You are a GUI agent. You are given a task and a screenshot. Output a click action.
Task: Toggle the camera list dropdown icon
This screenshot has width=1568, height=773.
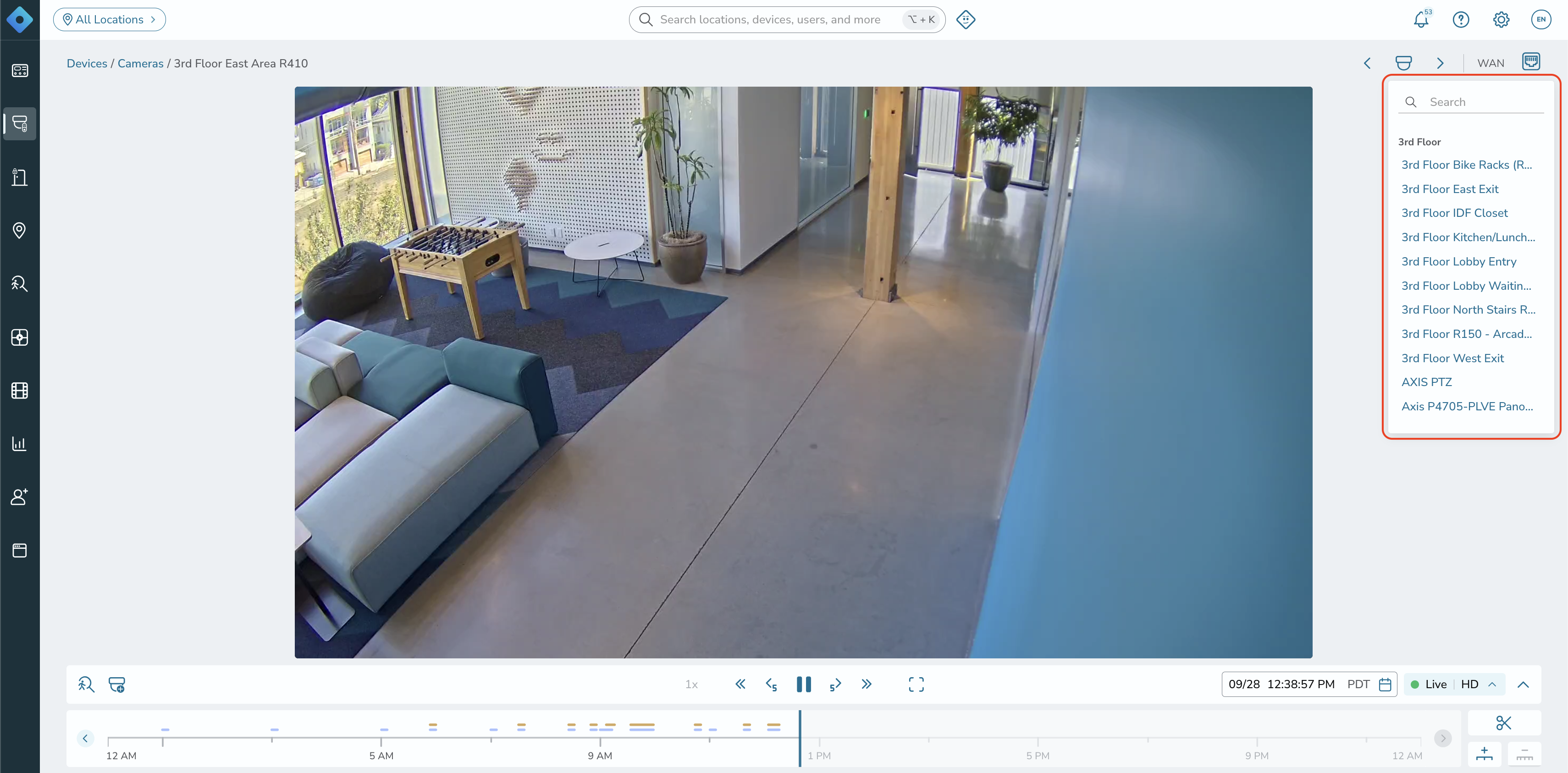1404,63
